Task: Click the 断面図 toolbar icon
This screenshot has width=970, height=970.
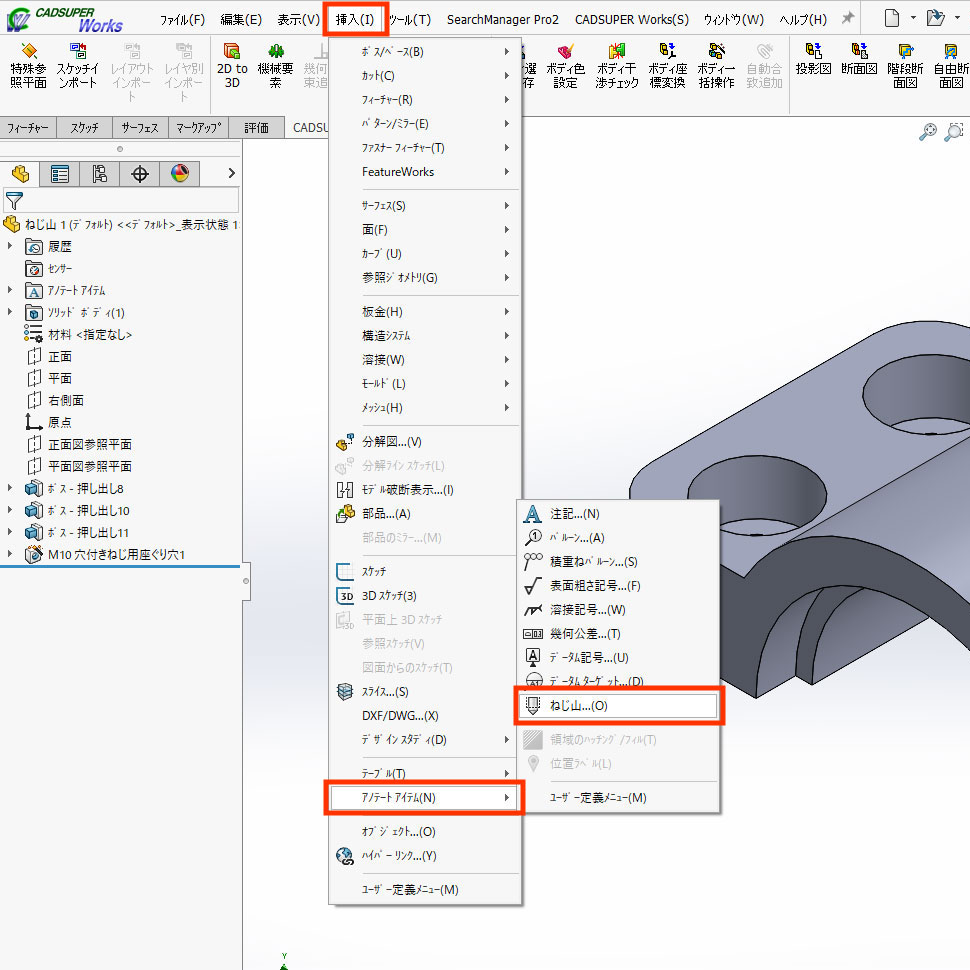Action: click(x=859, y=60)
